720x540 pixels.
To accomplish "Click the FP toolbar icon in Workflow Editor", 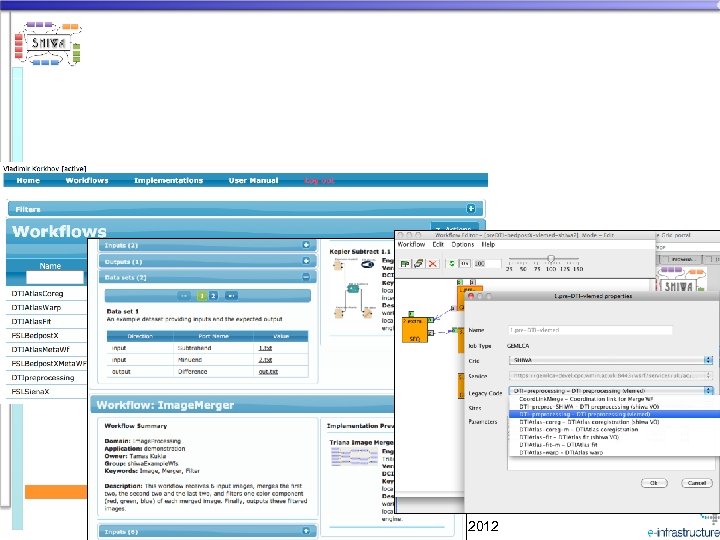I will click(x=405, y=264).
